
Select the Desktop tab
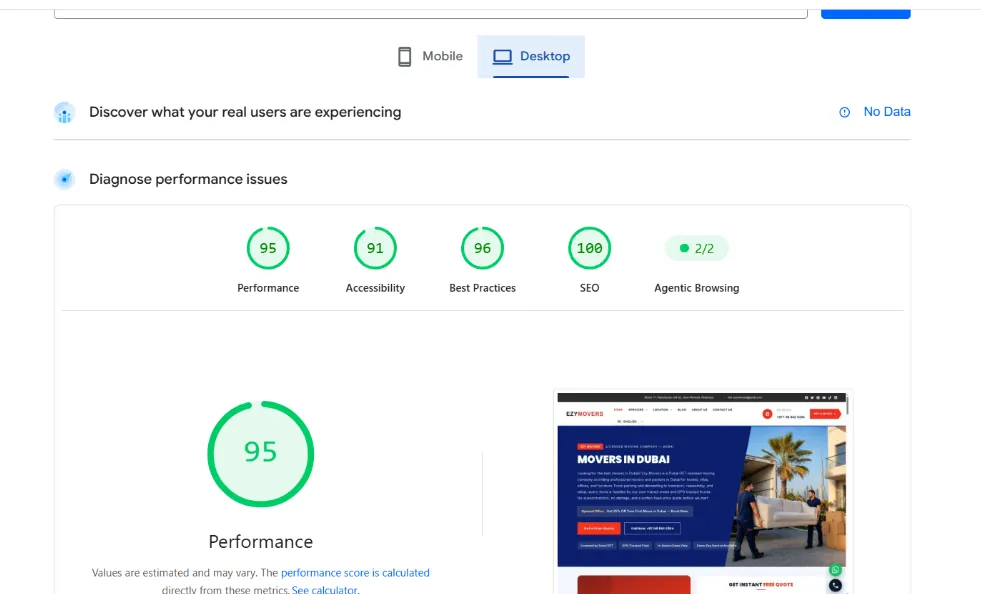531,56
